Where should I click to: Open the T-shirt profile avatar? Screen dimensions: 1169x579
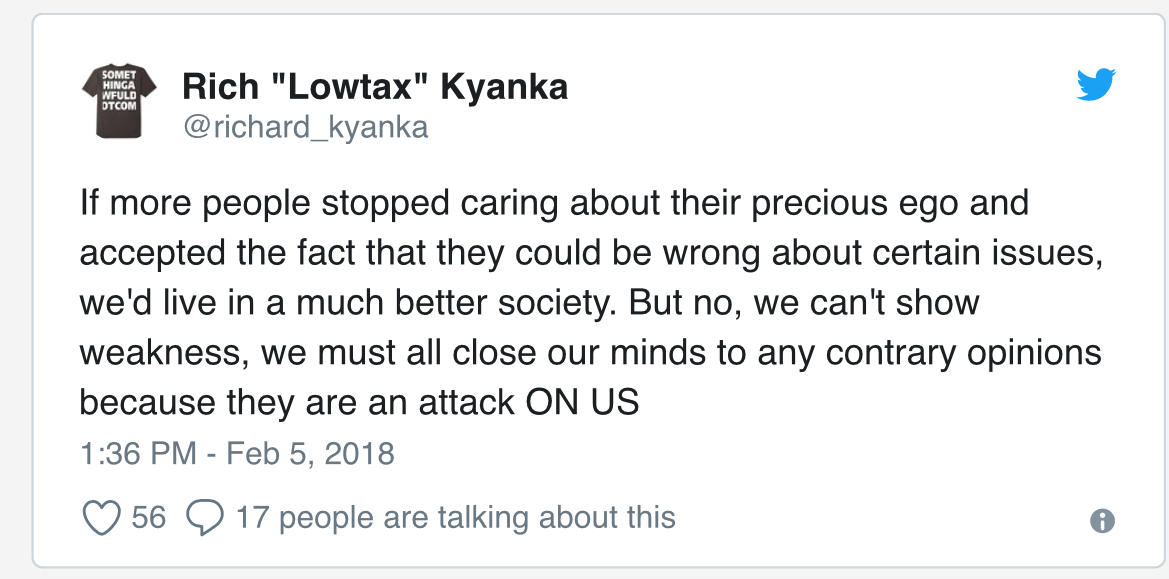[x=119, y=101]
